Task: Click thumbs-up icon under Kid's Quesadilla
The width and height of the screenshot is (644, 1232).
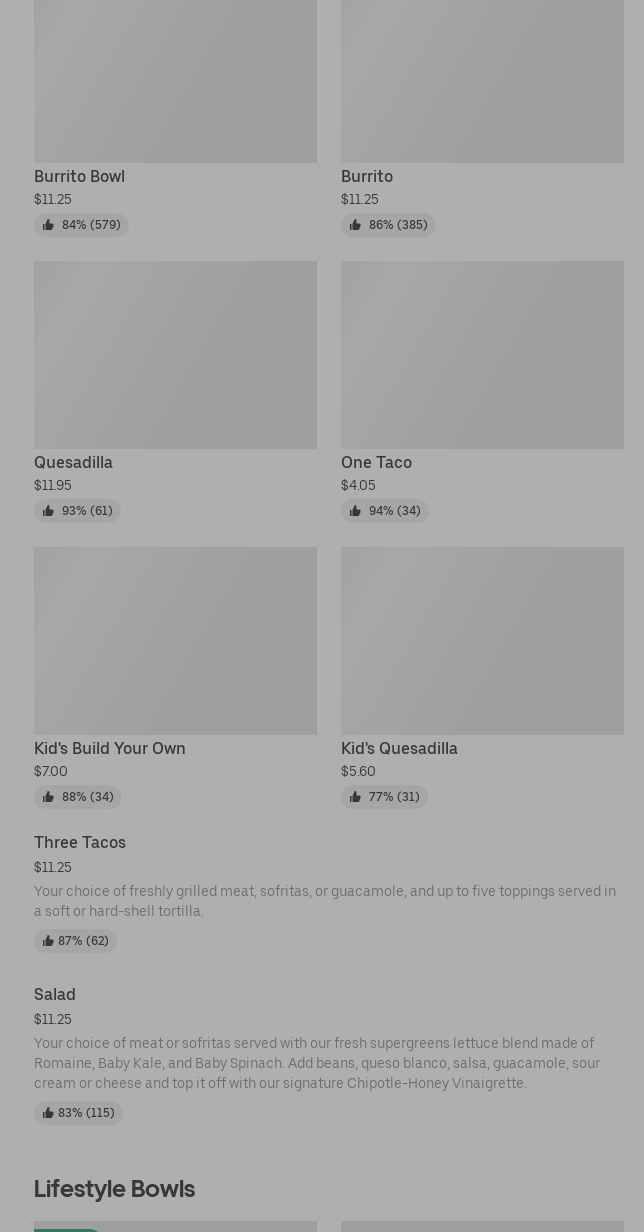Action: 355,797
